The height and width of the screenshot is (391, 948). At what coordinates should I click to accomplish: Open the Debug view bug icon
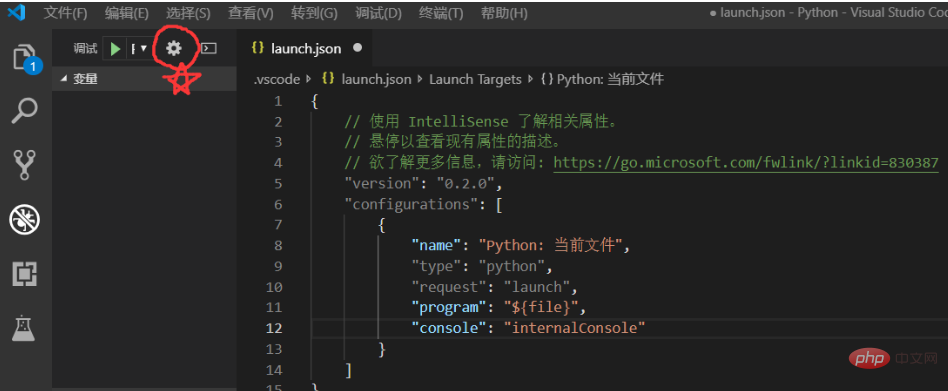(25, 219)
